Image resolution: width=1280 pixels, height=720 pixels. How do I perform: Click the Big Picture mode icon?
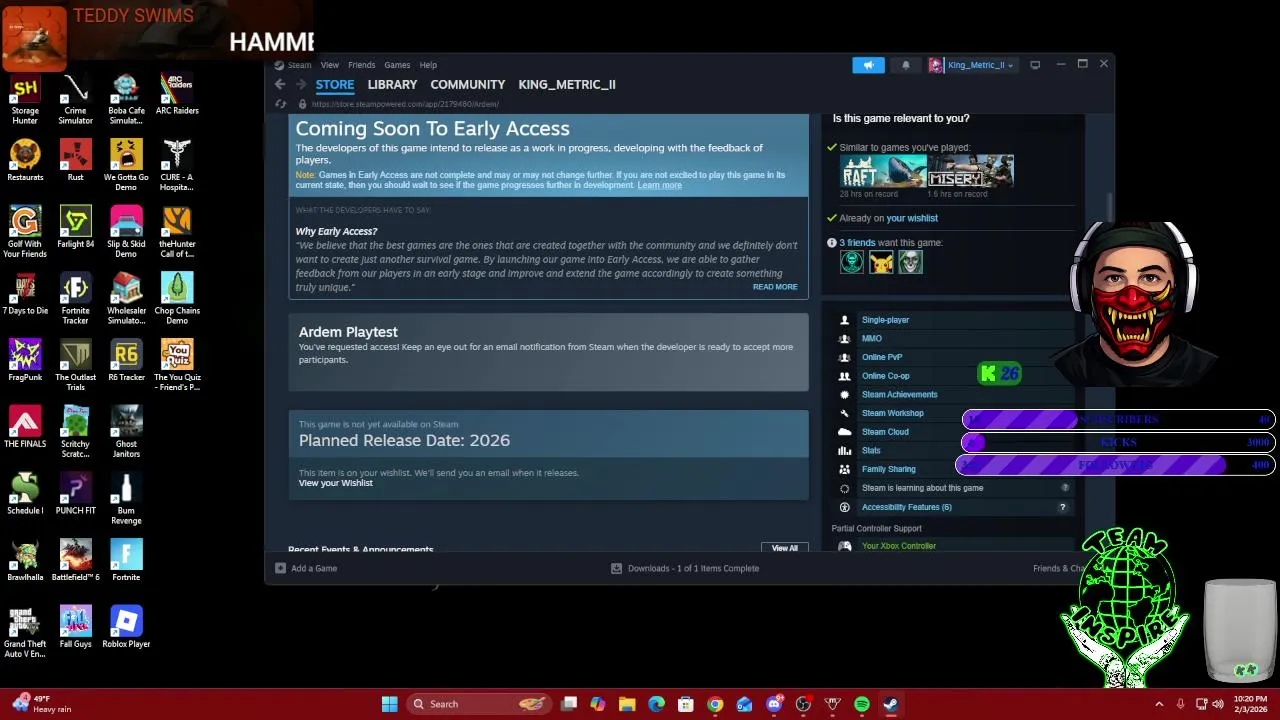1035,65
